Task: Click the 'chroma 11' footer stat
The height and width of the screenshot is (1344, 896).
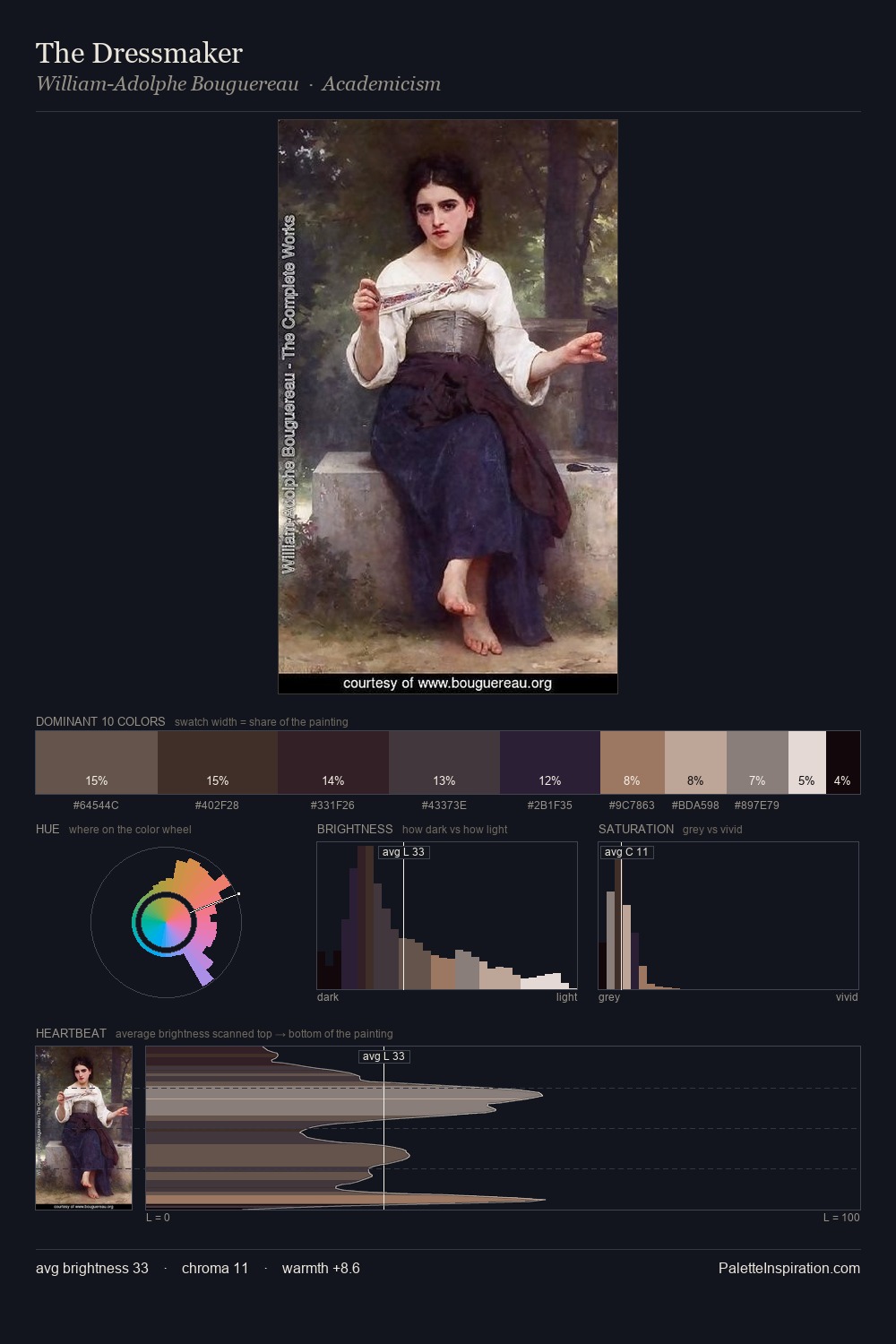Action: (x=215, y=1269)
